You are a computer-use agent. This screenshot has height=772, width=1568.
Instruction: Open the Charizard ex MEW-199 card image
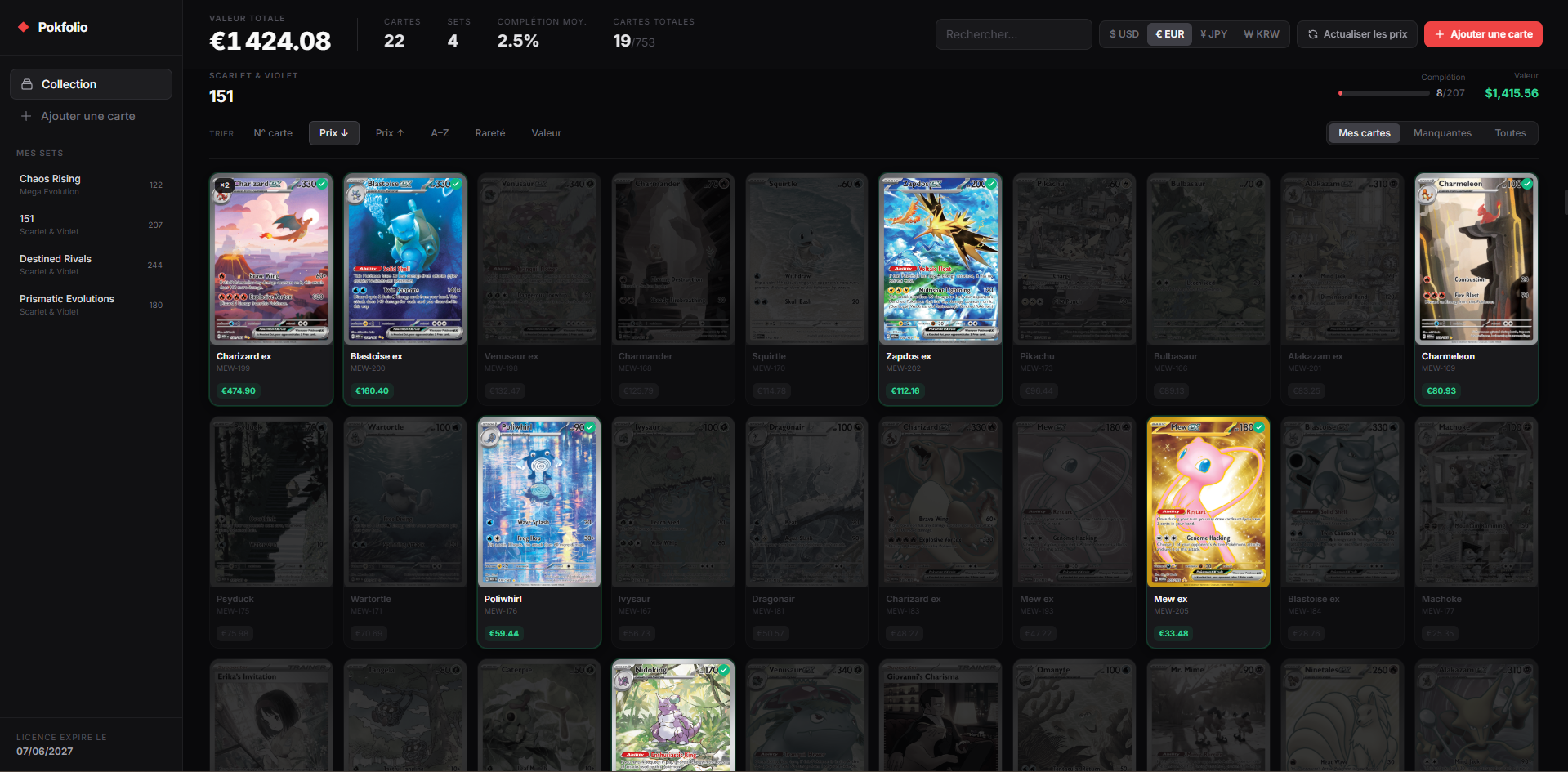(x=271, y=259)
